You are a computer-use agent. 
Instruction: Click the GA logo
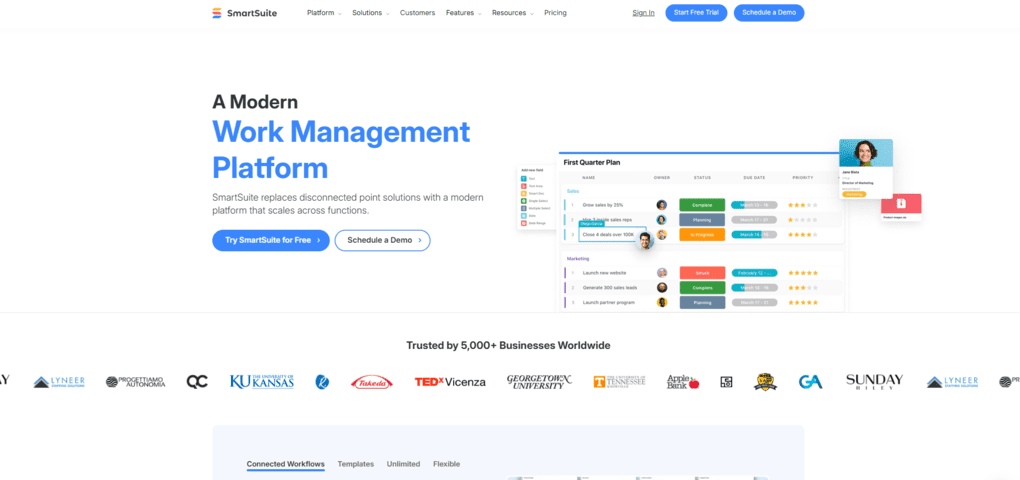[811, 382]
